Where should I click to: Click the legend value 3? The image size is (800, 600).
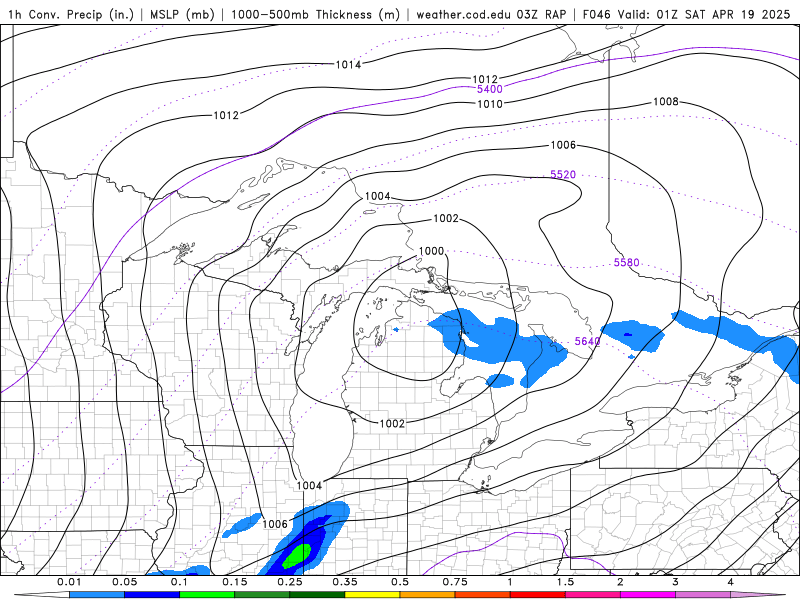(x=676, y=582)
